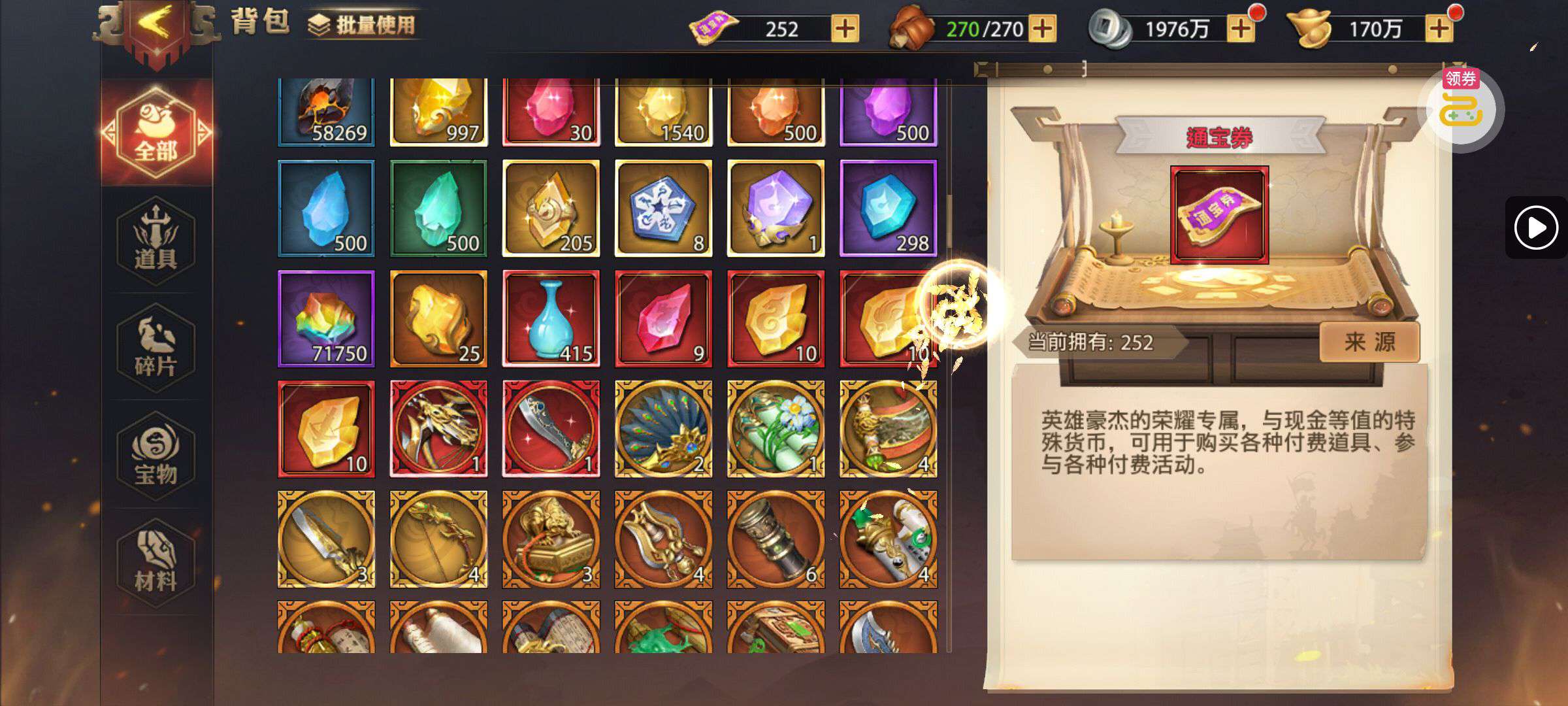Switch to the 道具 items tab
The height and width of the screenshot is (706, 1568).
(x=156, y=240)
